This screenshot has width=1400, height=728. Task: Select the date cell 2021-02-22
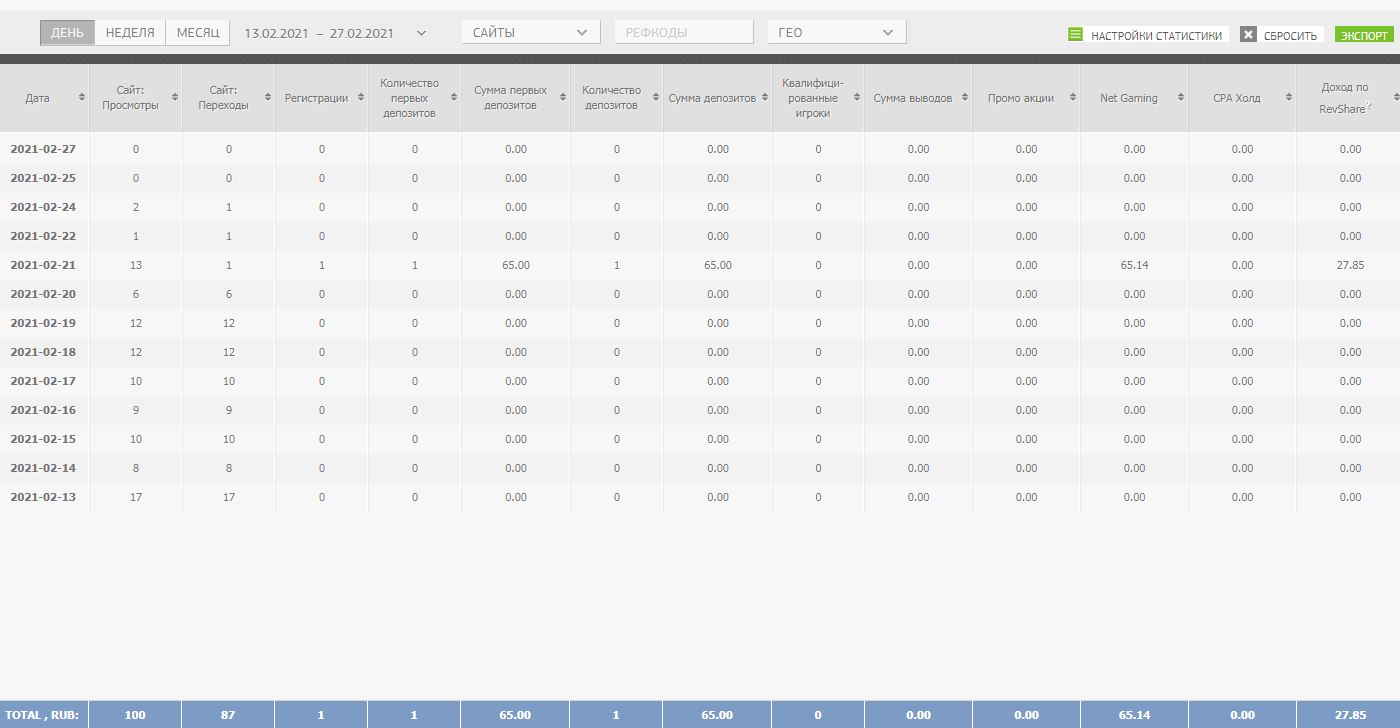(43, 236)
